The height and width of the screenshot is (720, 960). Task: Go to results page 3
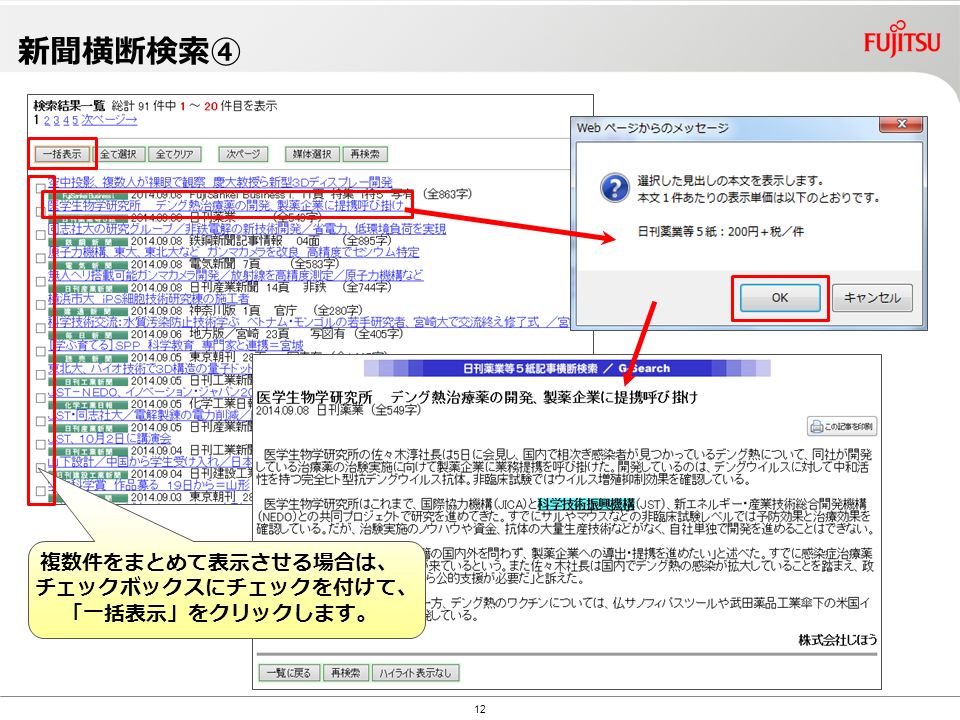57,121
